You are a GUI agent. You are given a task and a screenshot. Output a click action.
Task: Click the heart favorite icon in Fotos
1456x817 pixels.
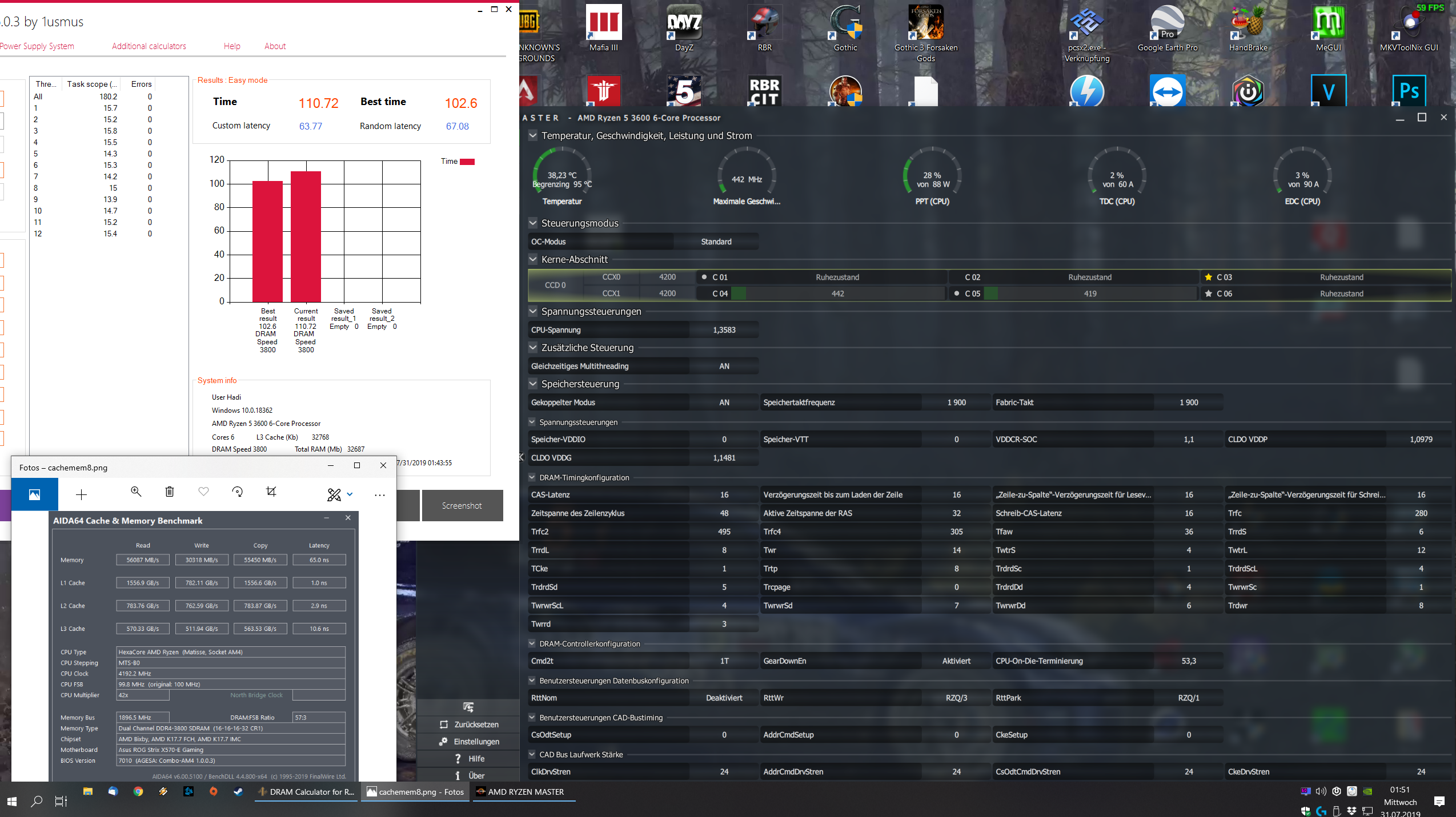pos(203,492)
